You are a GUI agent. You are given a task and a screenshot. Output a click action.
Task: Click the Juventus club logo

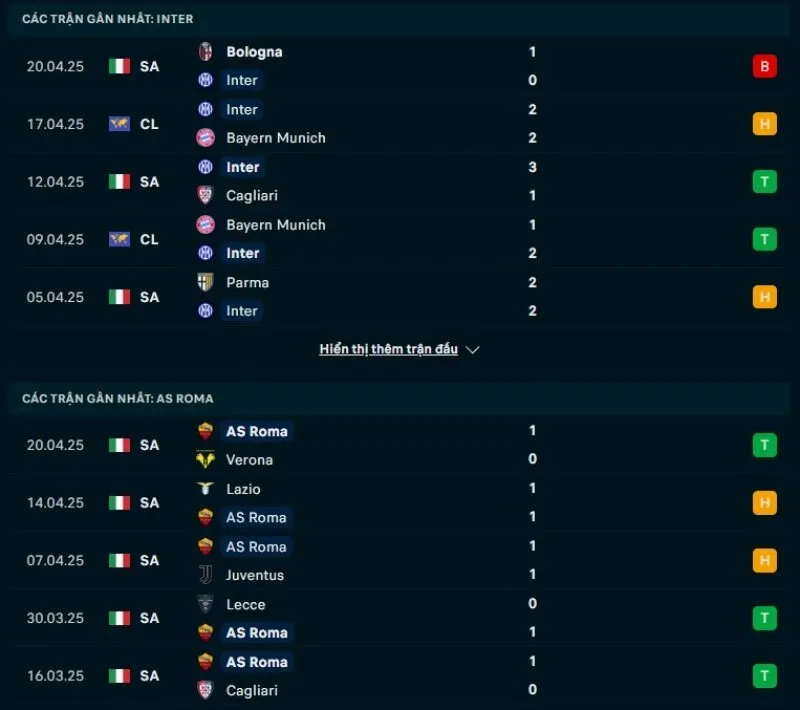click(207, 575)
